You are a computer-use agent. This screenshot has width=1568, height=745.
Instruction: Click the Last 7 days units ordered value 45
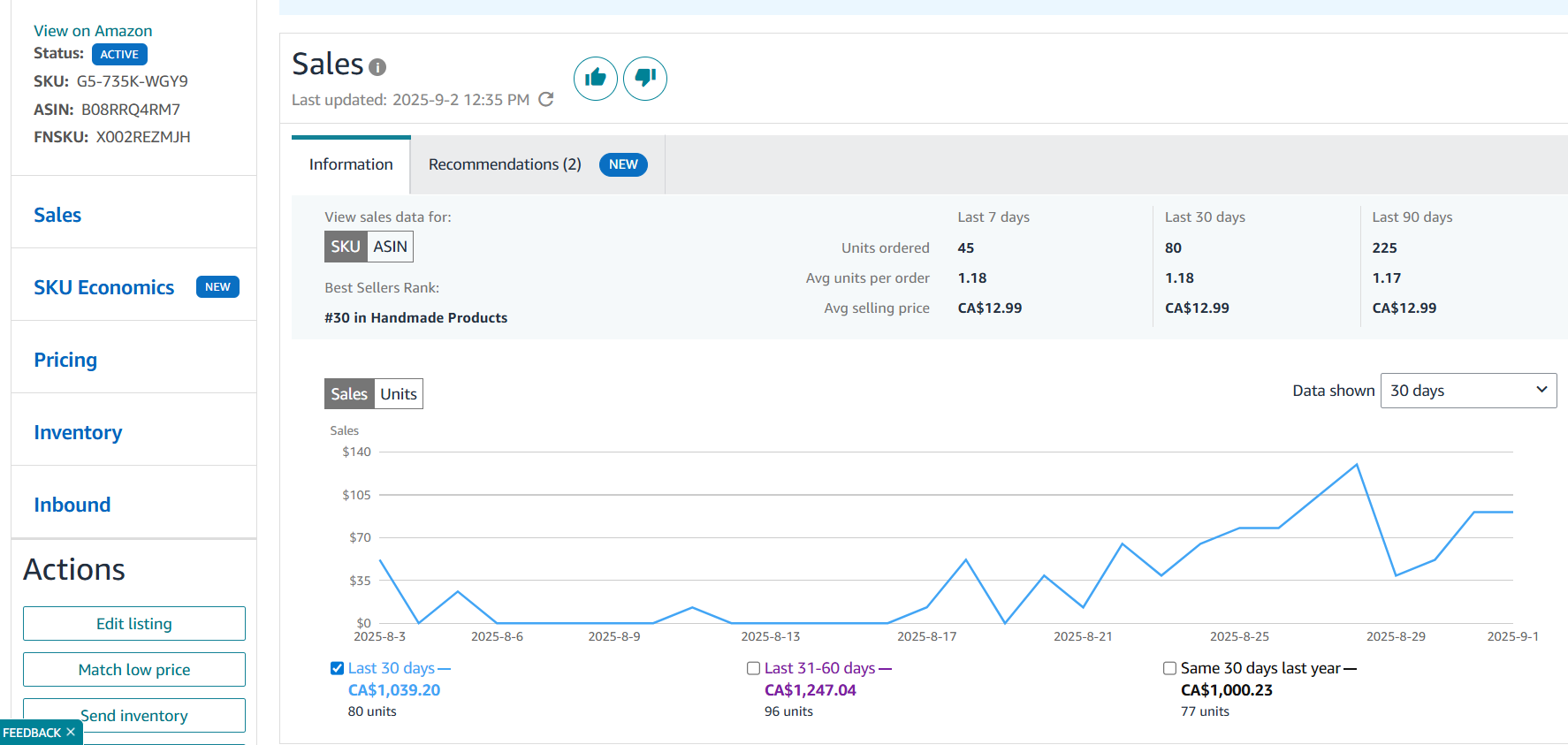click(966, 248)
